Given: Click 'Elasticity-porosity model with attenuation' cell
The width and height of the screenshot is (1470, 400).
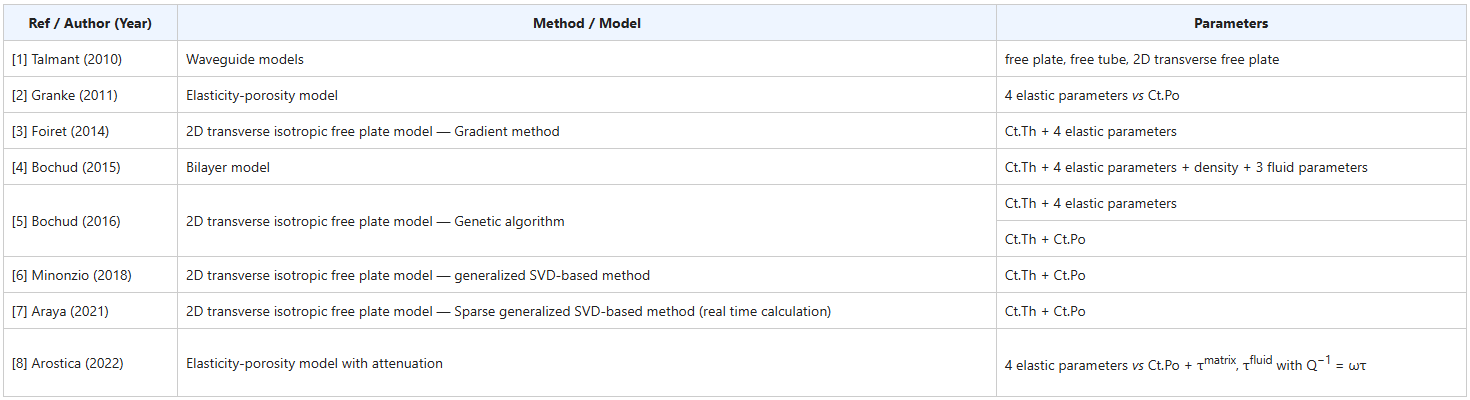Looking at the screenshot, I should 587,363.
